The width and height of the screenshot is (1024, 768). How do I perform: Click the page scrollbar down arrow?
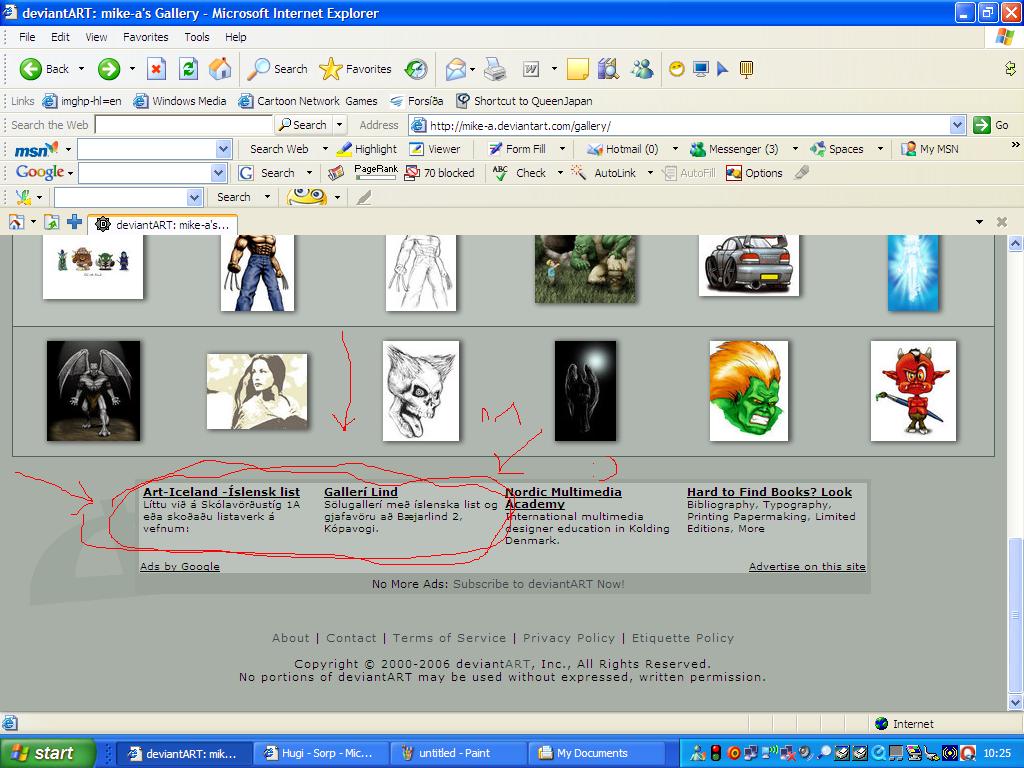tap(1016, 703)
